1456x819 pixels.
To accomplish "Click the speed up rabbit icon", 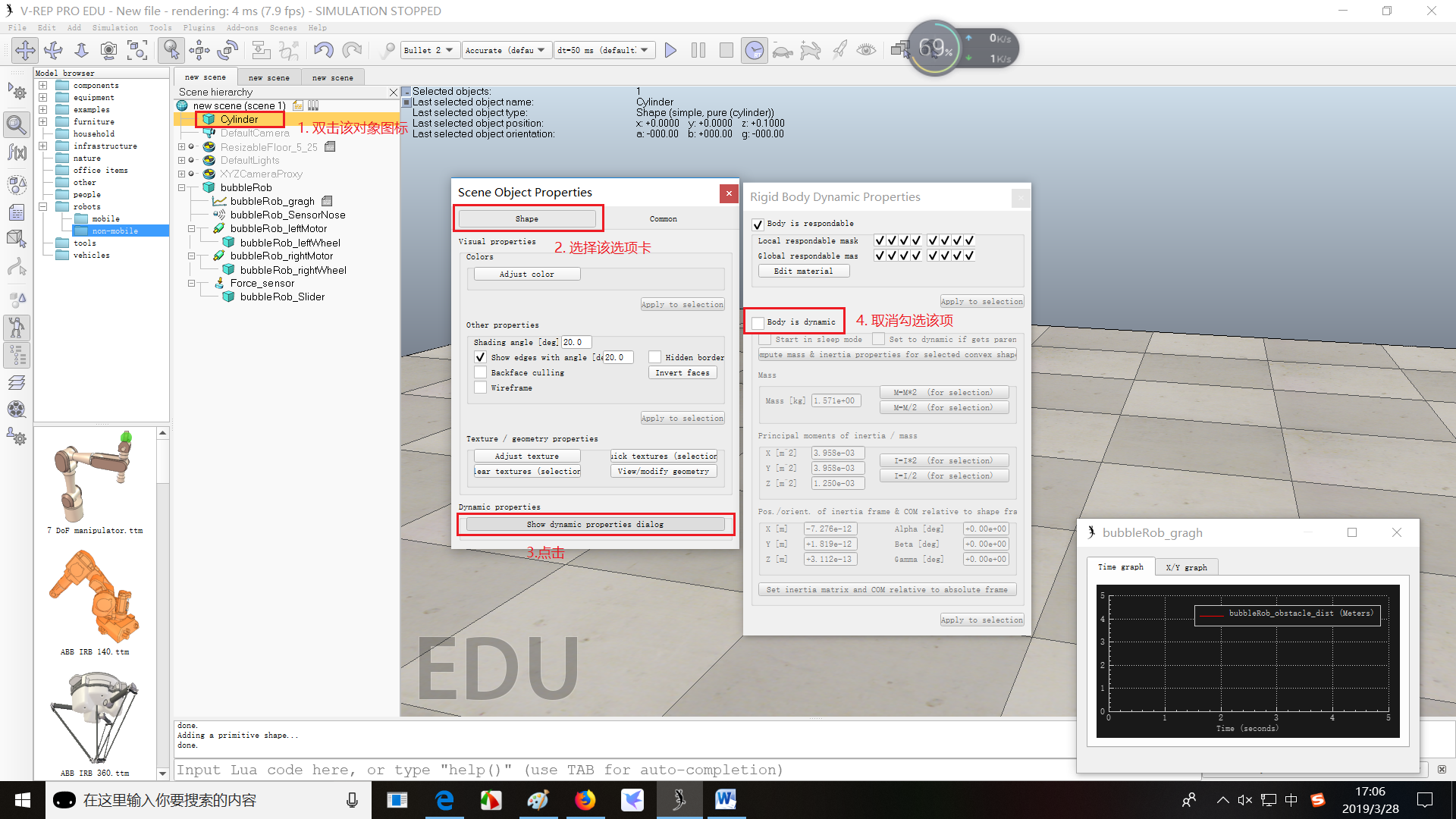I will [x=810, y=50].
